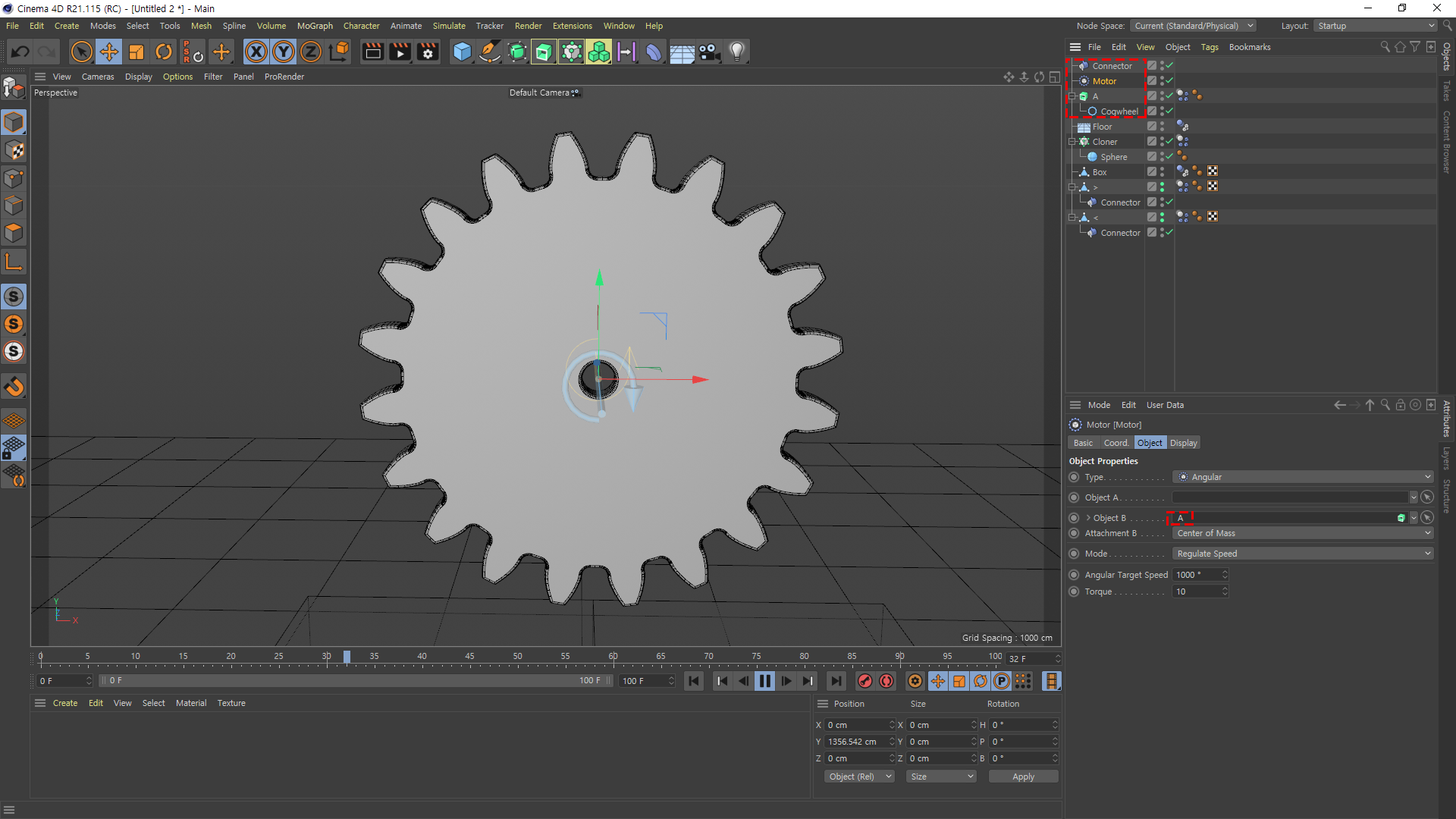The image size is (1456, 819).
Task: Open the Type dropdown showing Angular
Action: (x=1302, y=477)
